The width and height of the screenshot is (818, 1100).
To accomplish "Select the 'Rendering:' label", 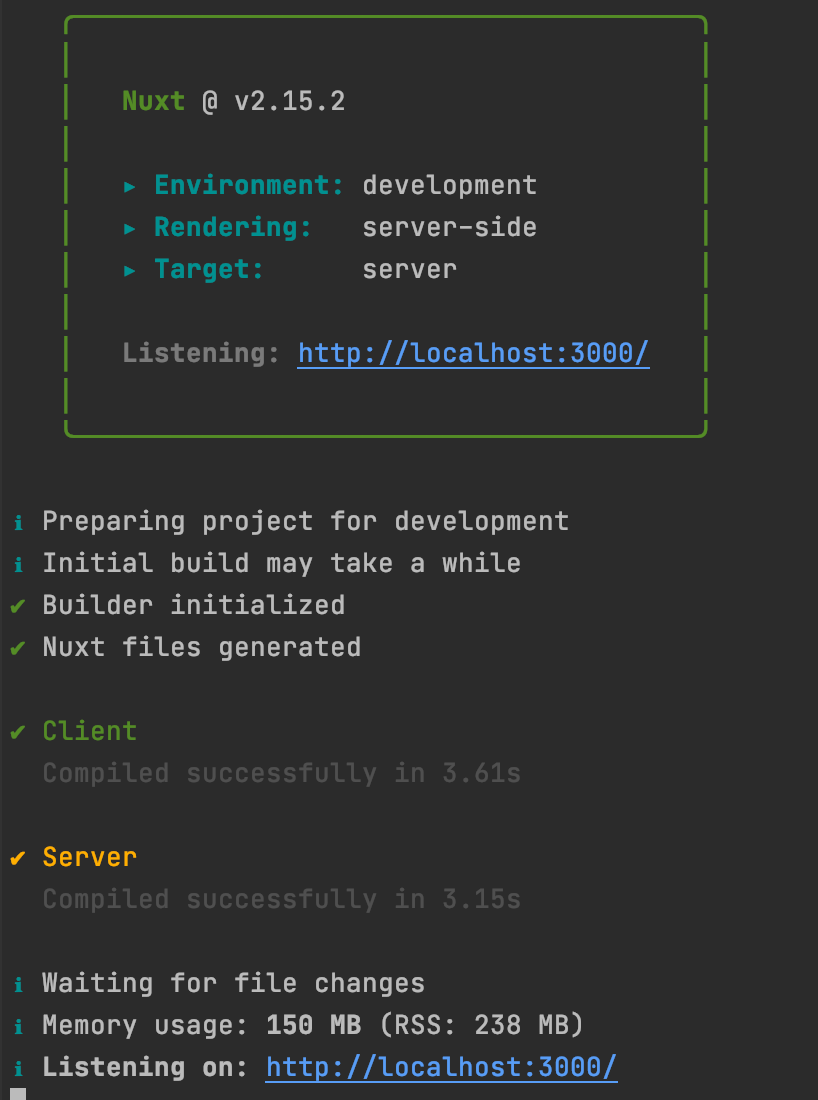I will (x=233, y=228).
